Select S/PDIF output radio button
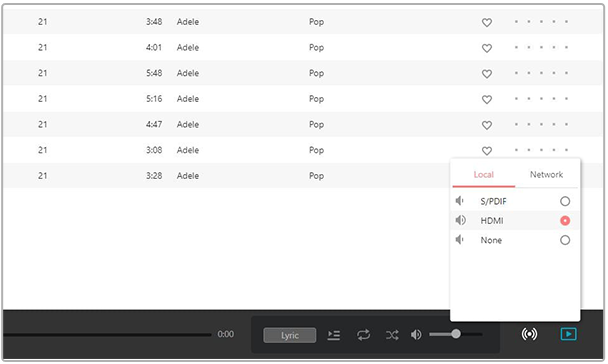 click(565, 201)
